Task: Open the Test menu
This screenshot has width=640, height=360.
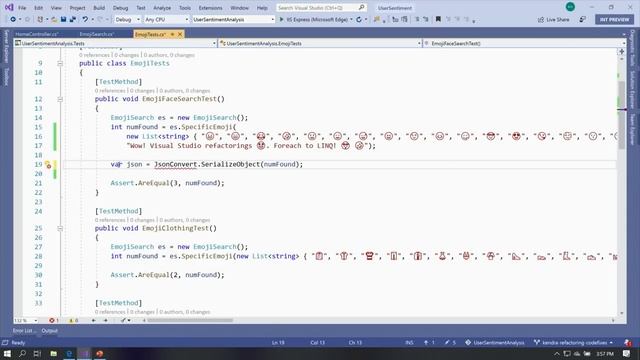Action: point(141,8)
